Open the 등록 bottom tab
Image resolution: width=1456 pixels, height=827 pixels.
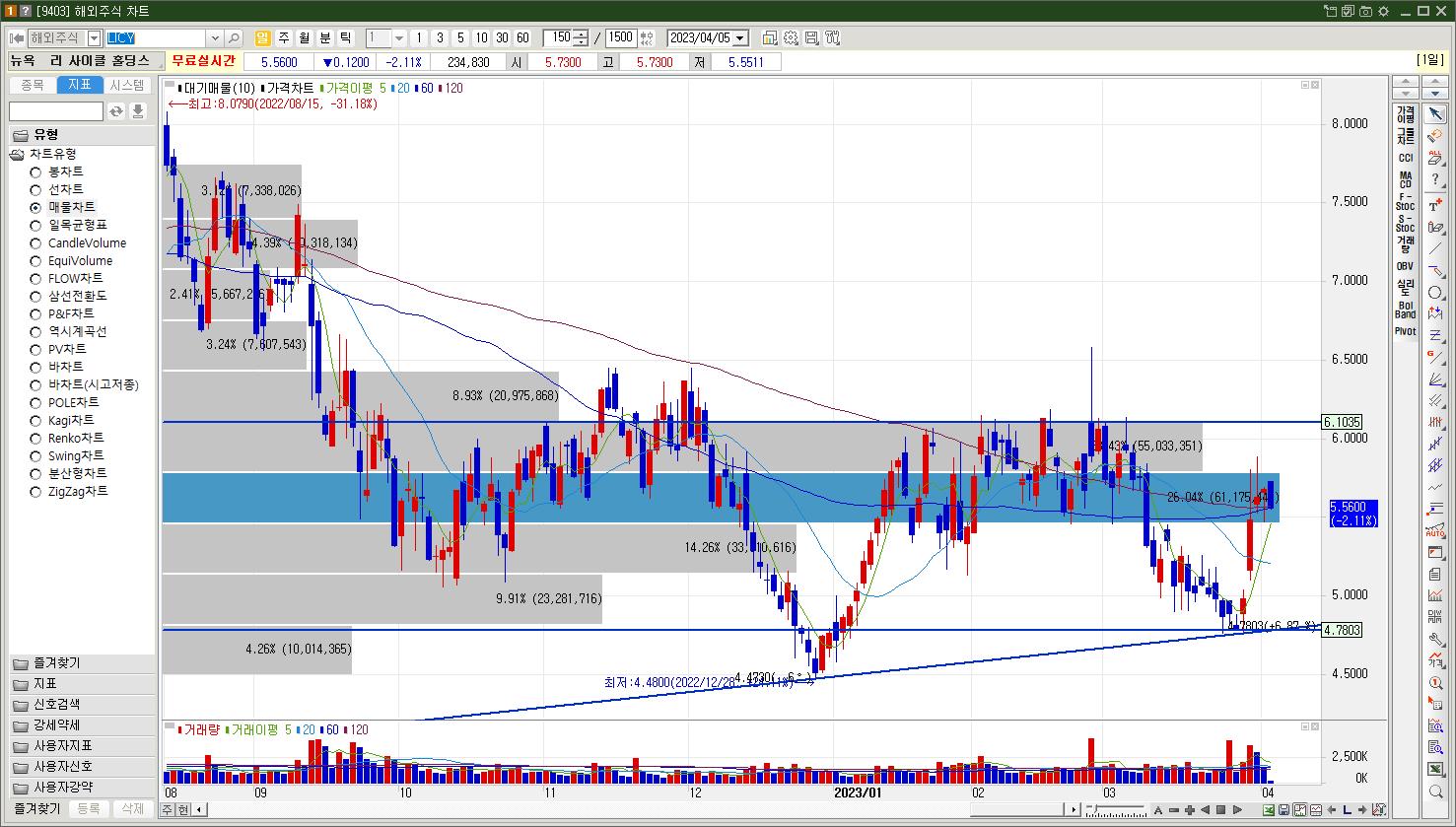click(89, 808)
